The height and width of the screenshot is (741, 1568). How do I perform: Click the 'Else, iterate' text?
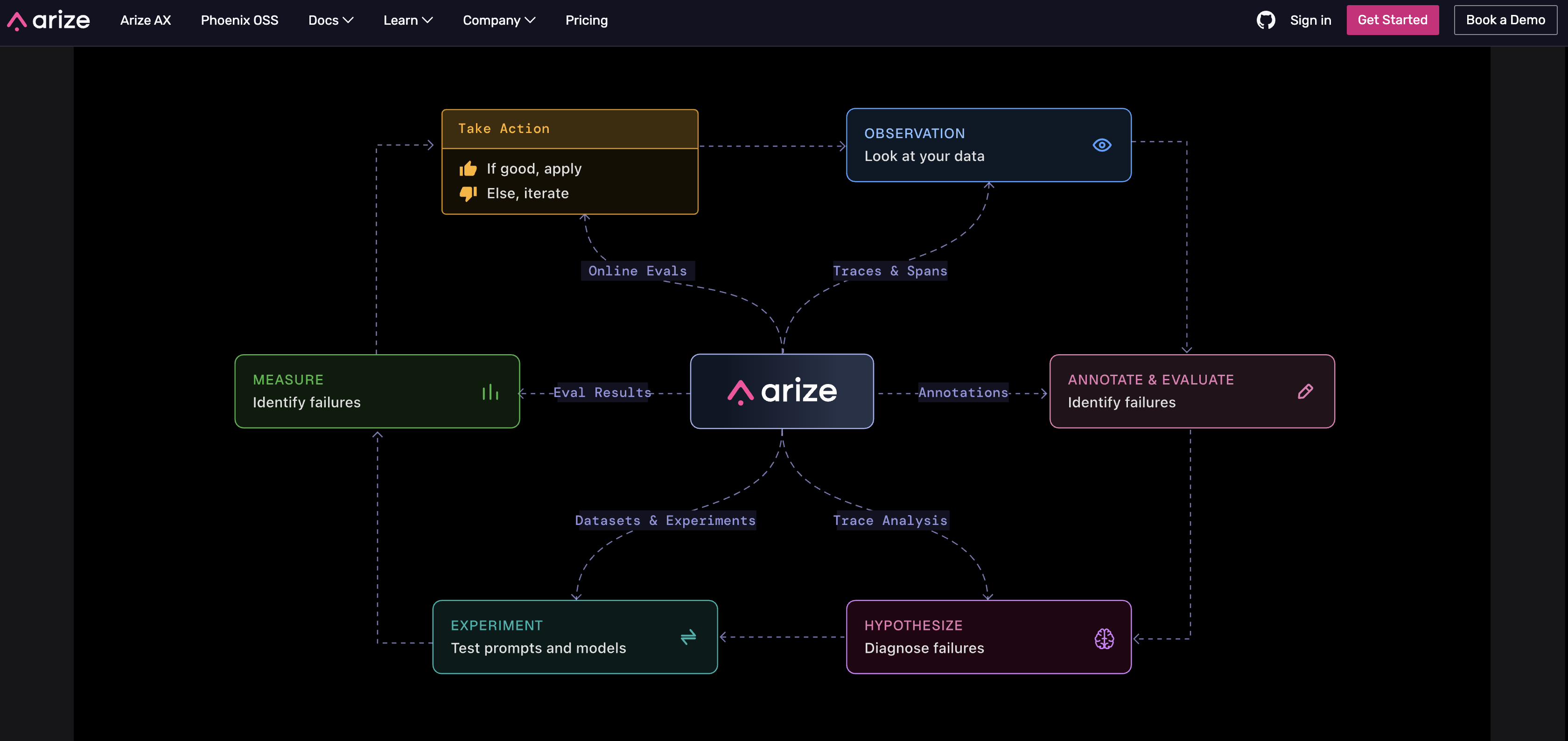528,194
